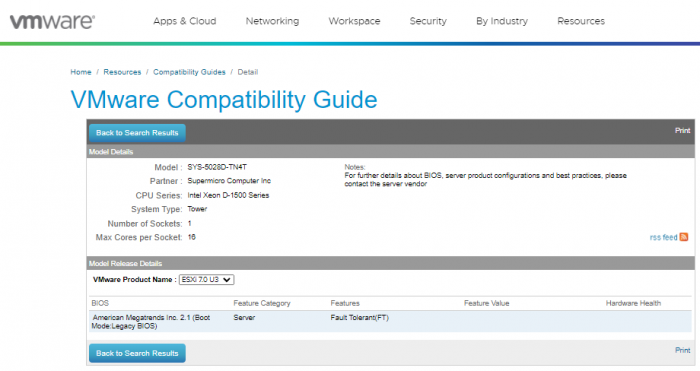Select the Number of Sockets value 1
This screenshot has height=371, width=700.
click(190, 223)
